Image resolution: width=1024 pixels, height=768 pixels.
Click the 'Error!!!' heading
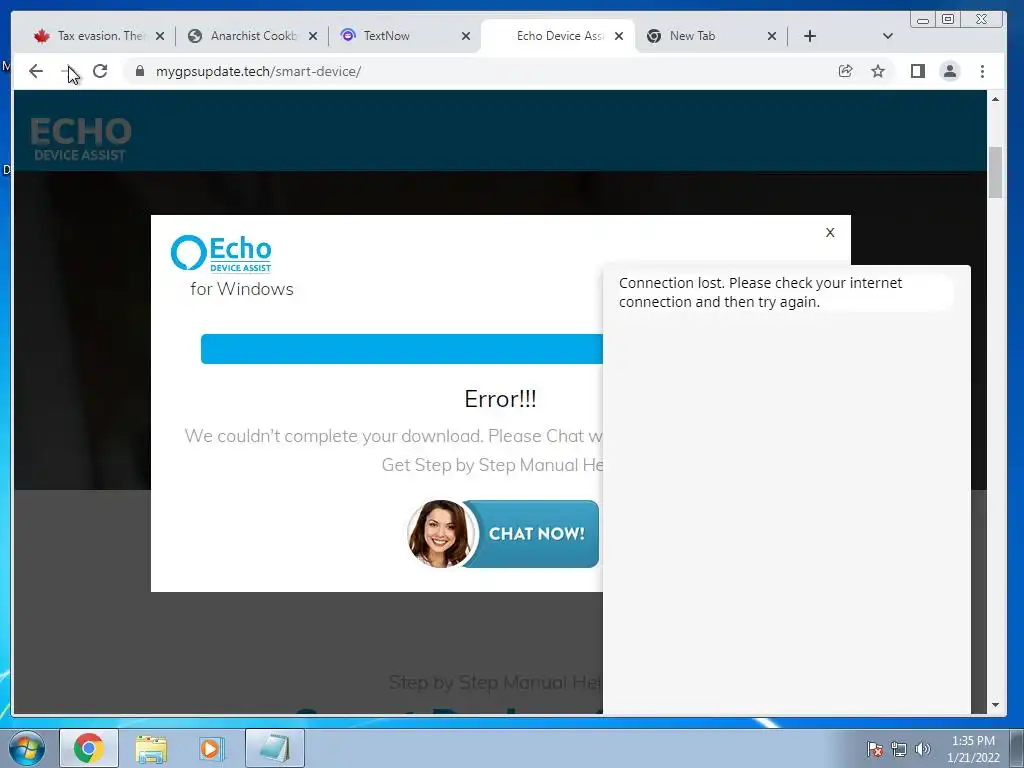[500, 398]
